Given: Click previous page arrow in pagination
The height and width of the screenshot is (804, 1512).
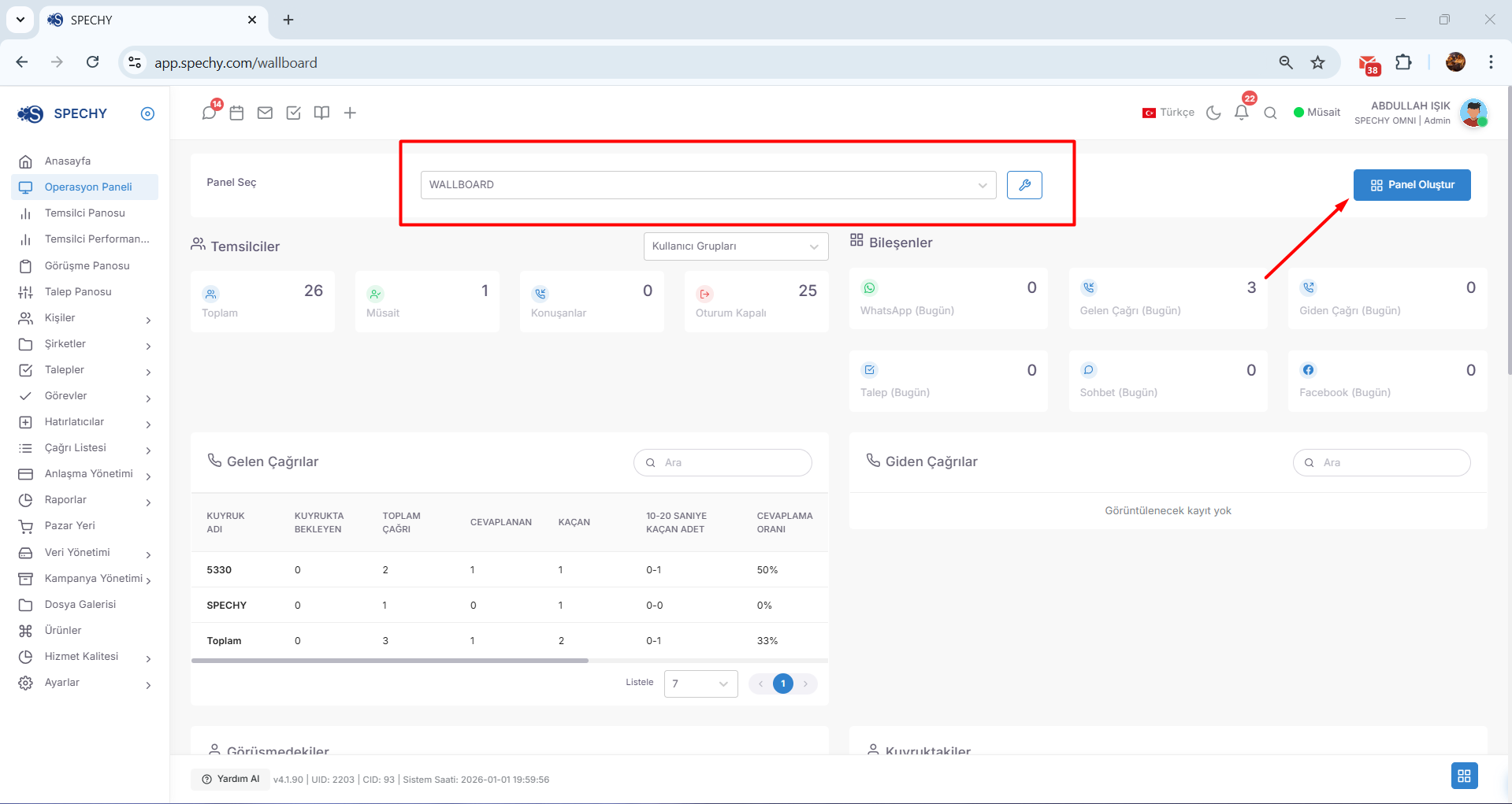Looking at the screenshot, I should pyautogui.click(x=760, y=684).
